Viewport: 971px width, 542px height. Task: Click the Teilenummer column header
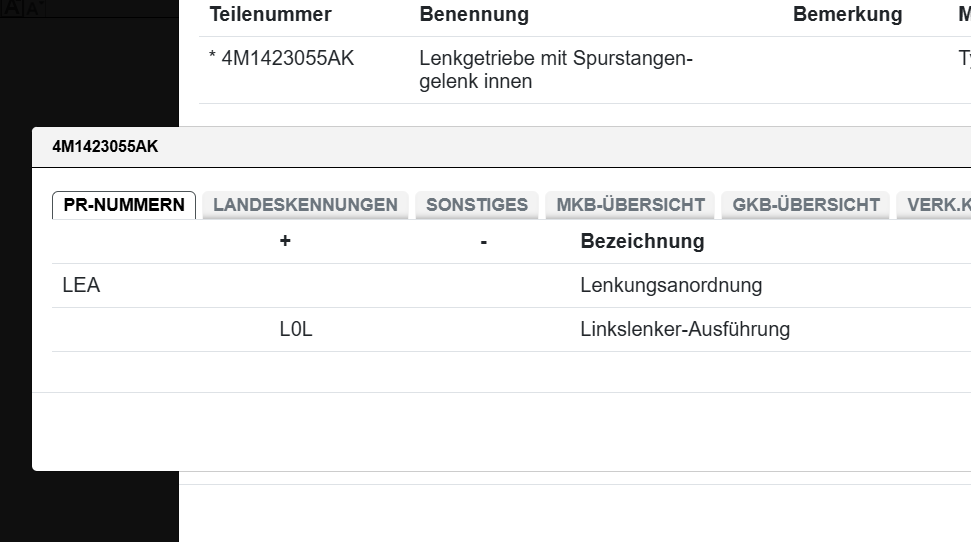point(270,15)
